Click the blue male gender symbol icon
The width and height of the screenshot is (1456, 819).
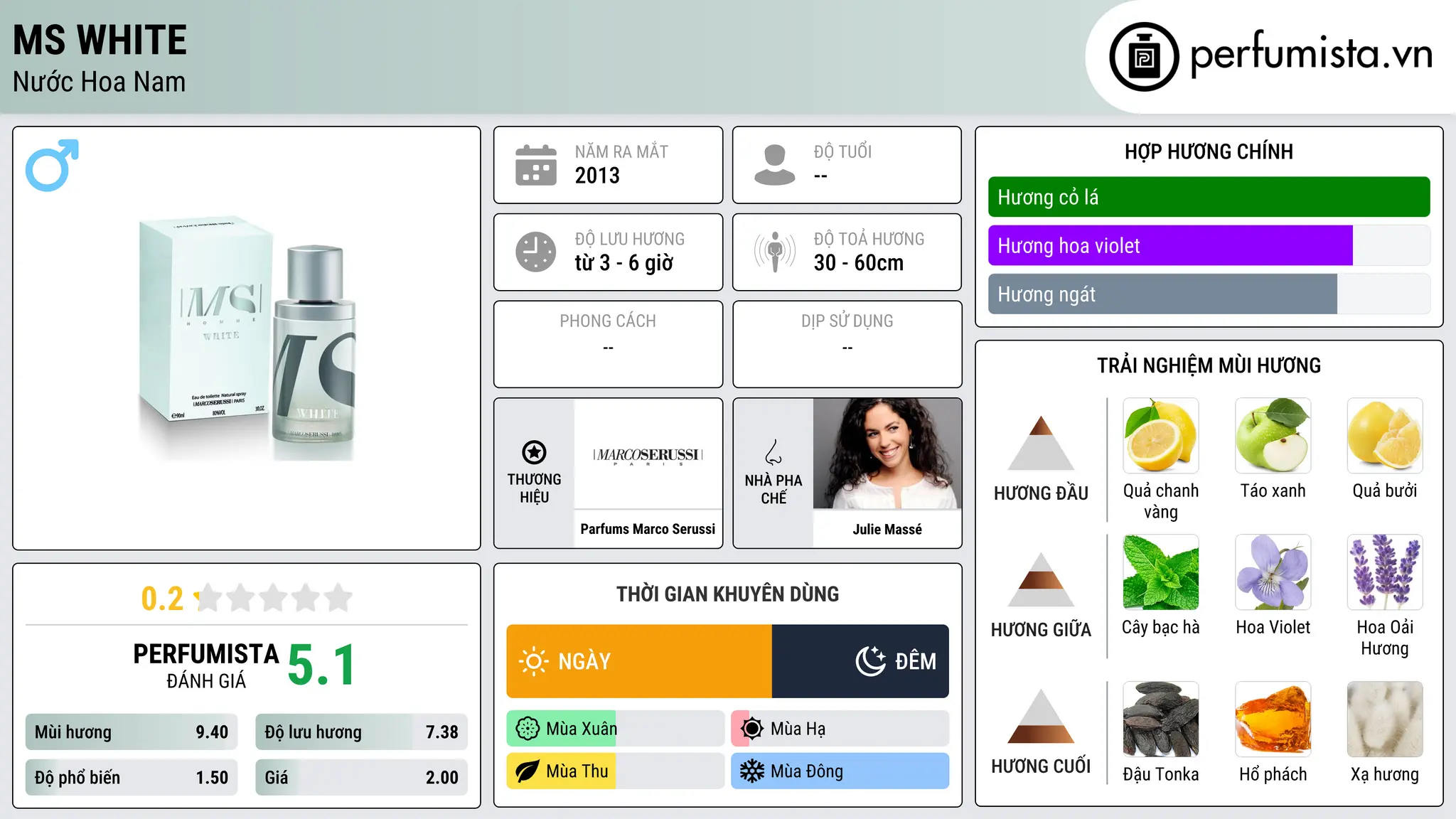52,165
